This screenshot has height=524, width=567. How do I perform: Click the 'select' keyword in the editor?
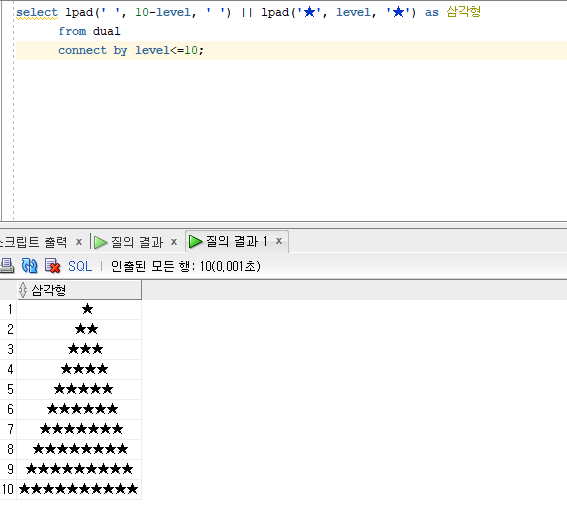tap(37, 12)
